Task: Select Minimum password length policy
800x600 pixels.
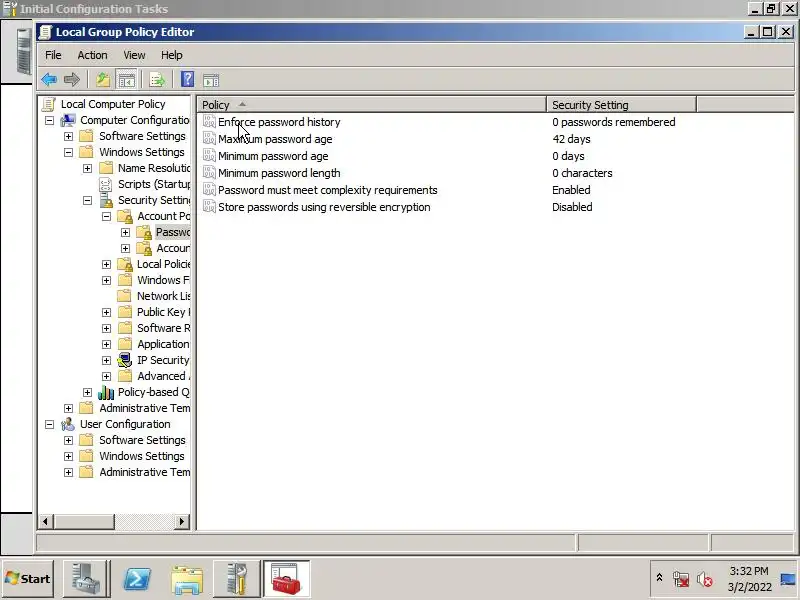Action: point(279,173)
